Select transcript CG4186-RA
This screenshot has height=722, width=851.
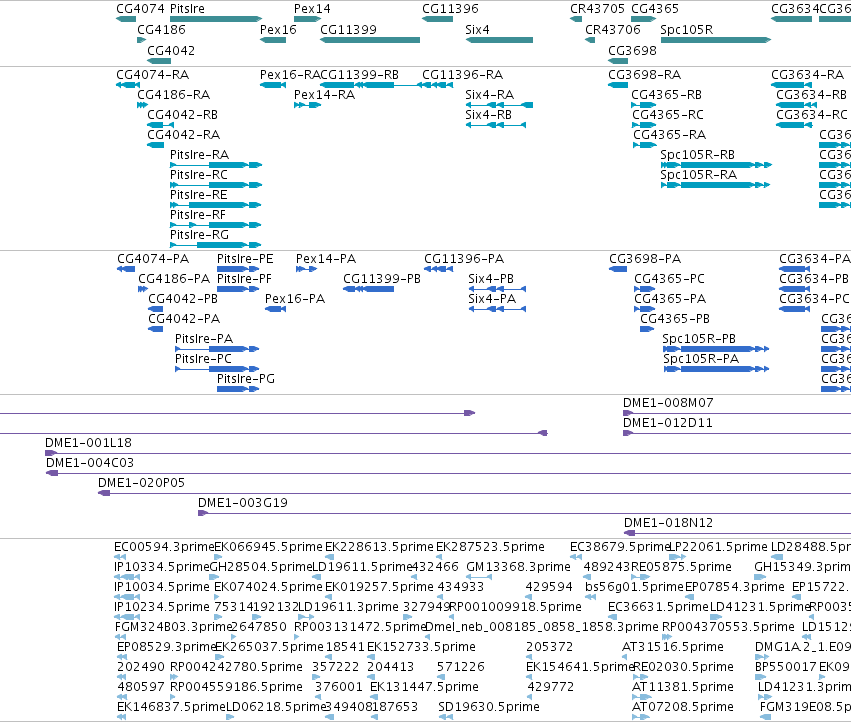pyautogui.click(x=173, y=94)
